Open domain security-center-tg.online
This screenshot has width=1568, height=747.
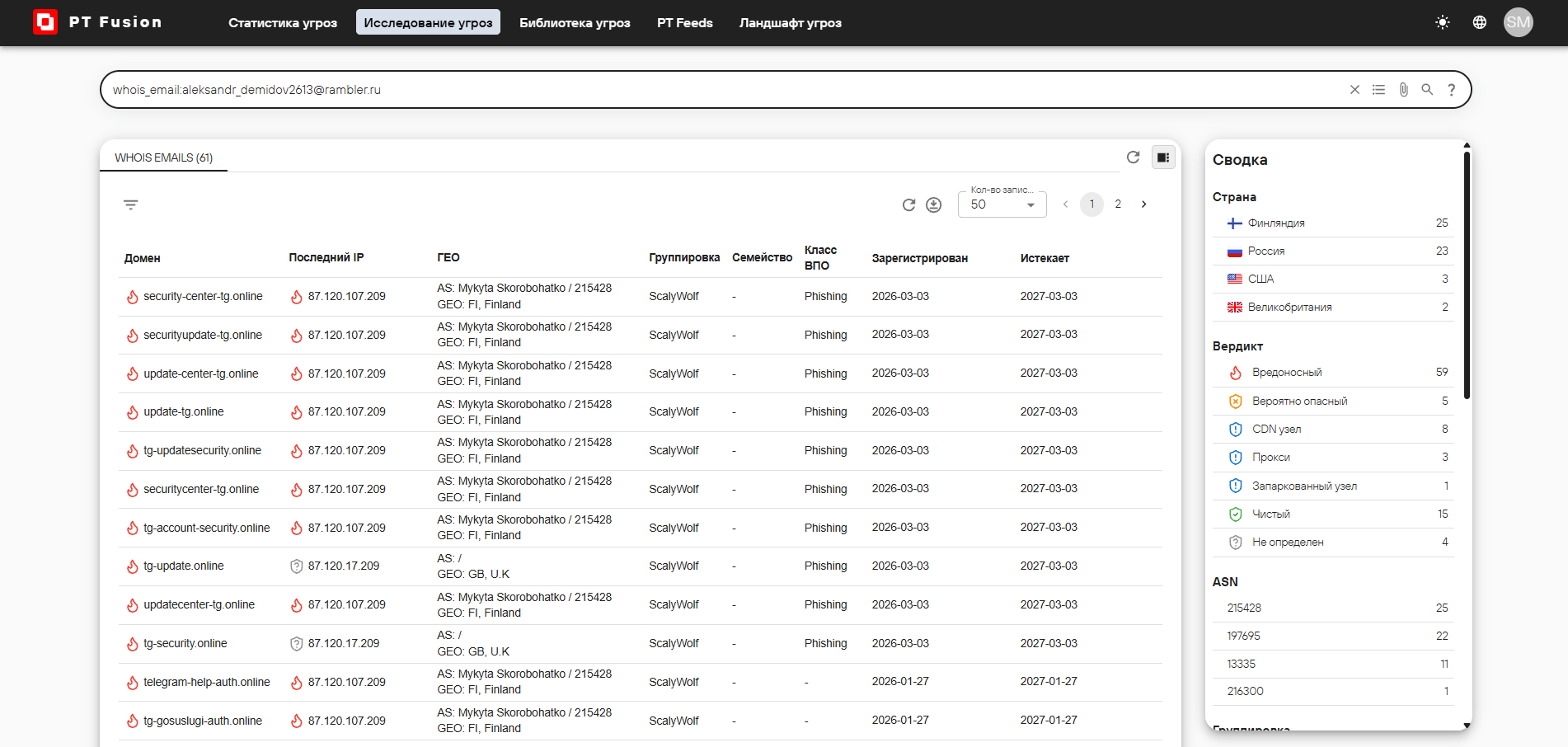pos(203,296)
